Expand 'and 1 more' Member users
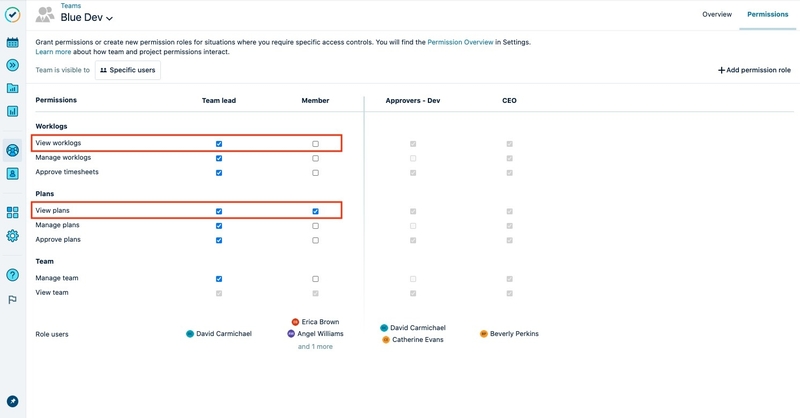800x418 pixels. click(x=315, y=347)
